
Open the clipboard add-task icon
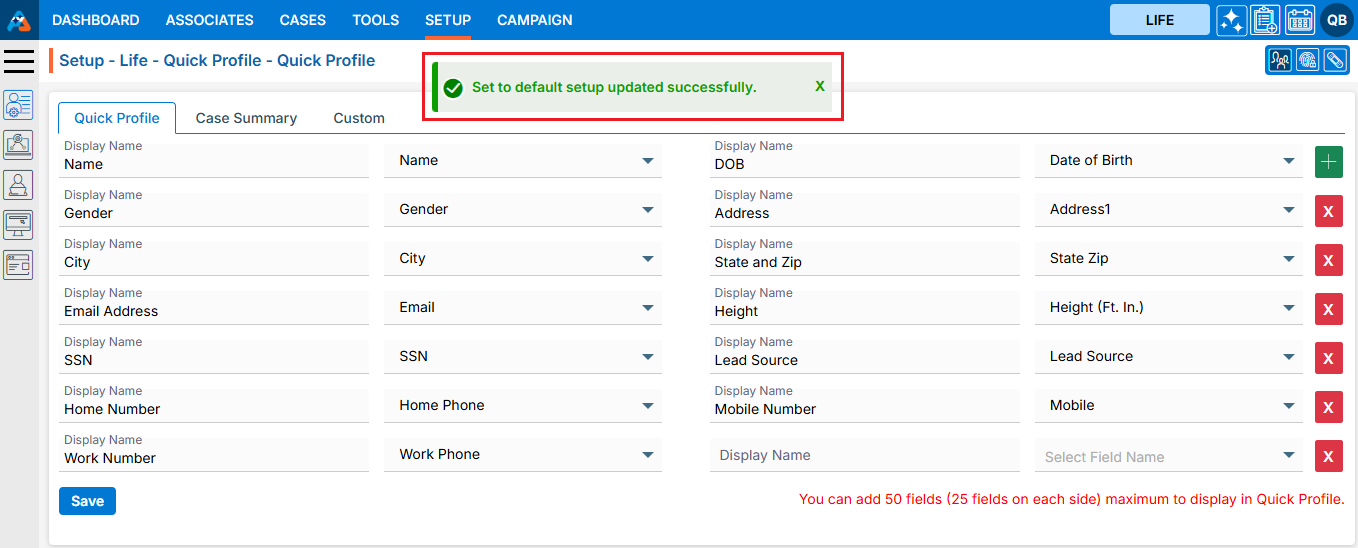click(1265, 20)
